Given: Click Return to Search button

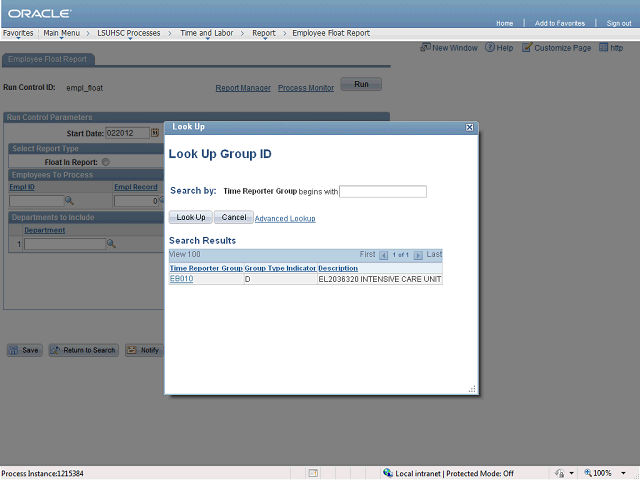Looking at the screenshot, I should [x=84, y=350].
